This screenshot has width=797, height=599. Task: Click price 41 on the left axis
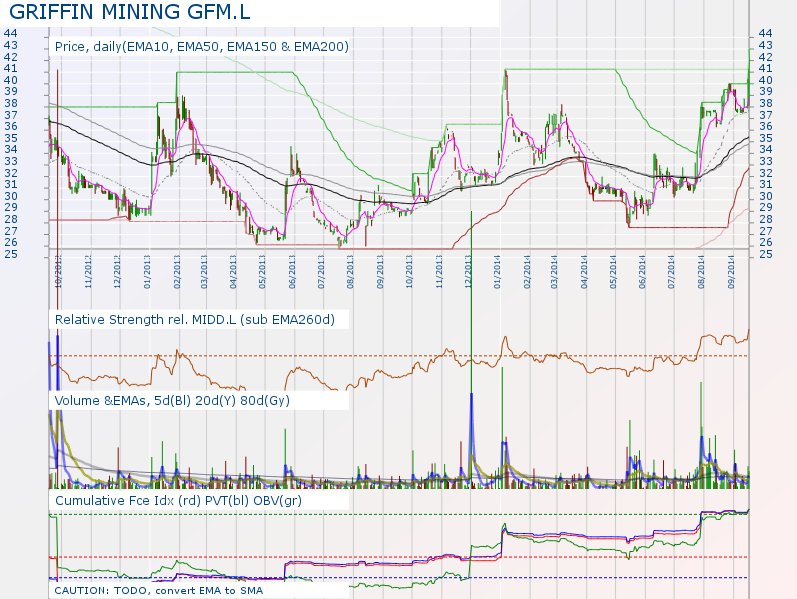pyautogui.click(x=11, y=68)
